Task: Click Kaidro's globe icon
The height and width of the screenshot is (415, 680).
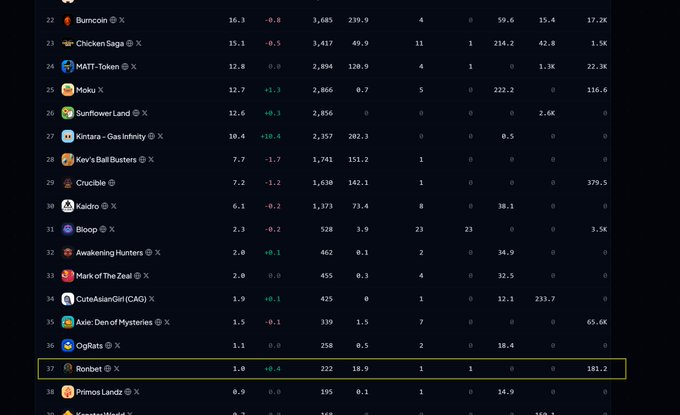Action: (x=105, y=206)
